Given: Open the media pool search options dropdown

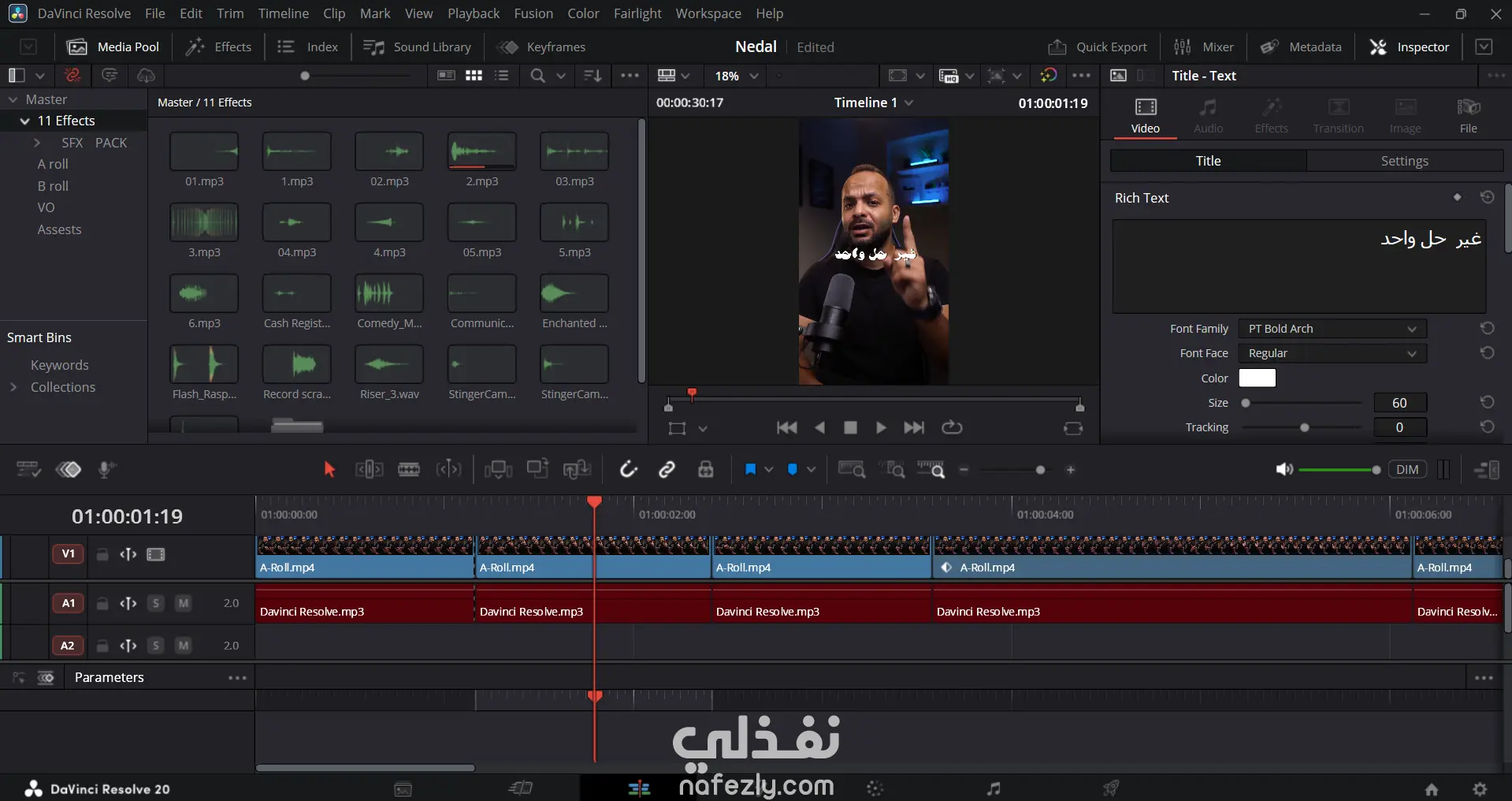Looking at the screenshot, I should click(561, 76).
